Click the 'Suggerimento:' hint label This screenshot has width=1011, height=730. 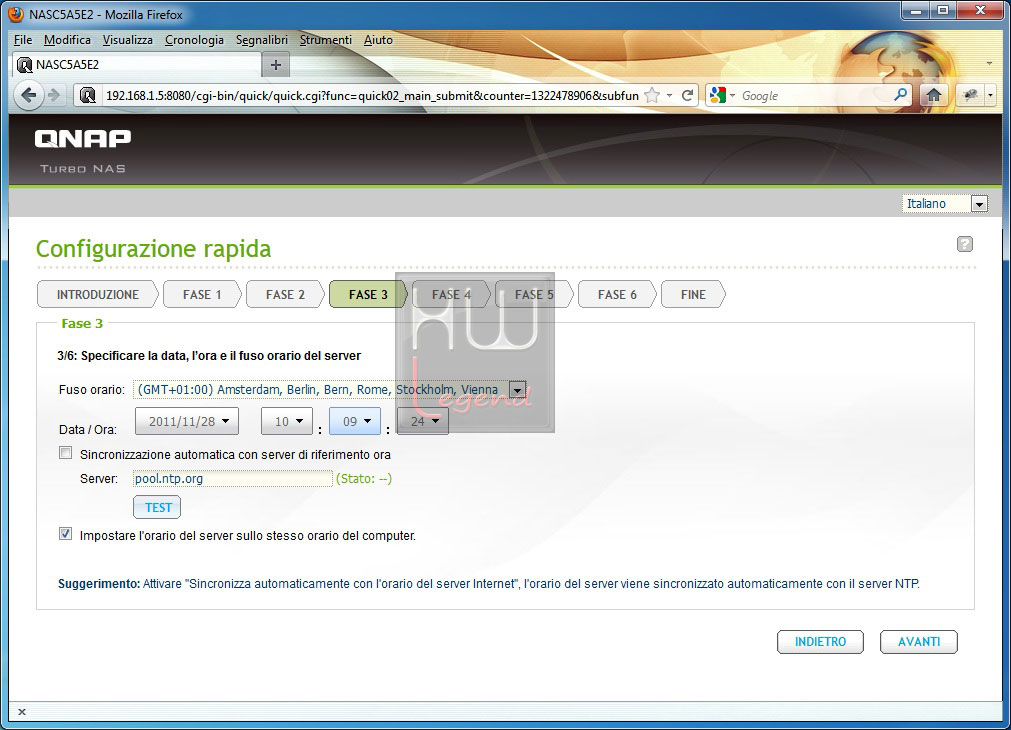pyautogui.click(x=99, y=584)
